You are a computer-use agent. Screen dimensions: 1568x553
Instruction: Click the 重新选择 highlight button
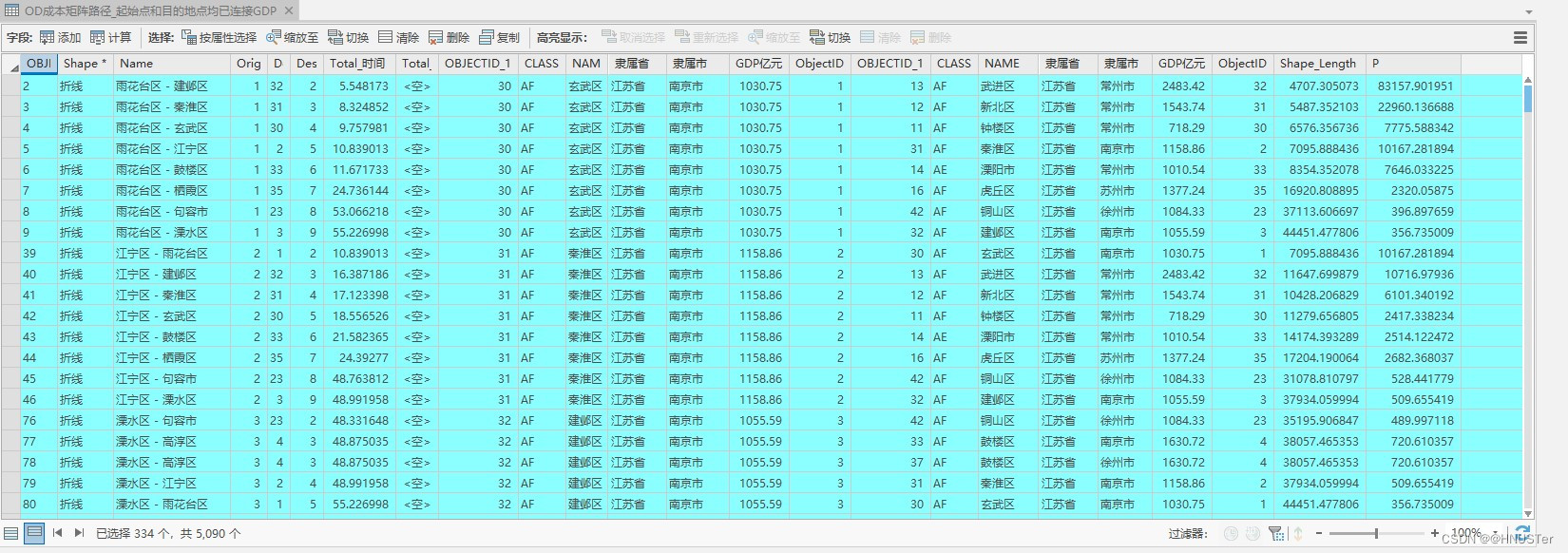click(x=707, y=38)
